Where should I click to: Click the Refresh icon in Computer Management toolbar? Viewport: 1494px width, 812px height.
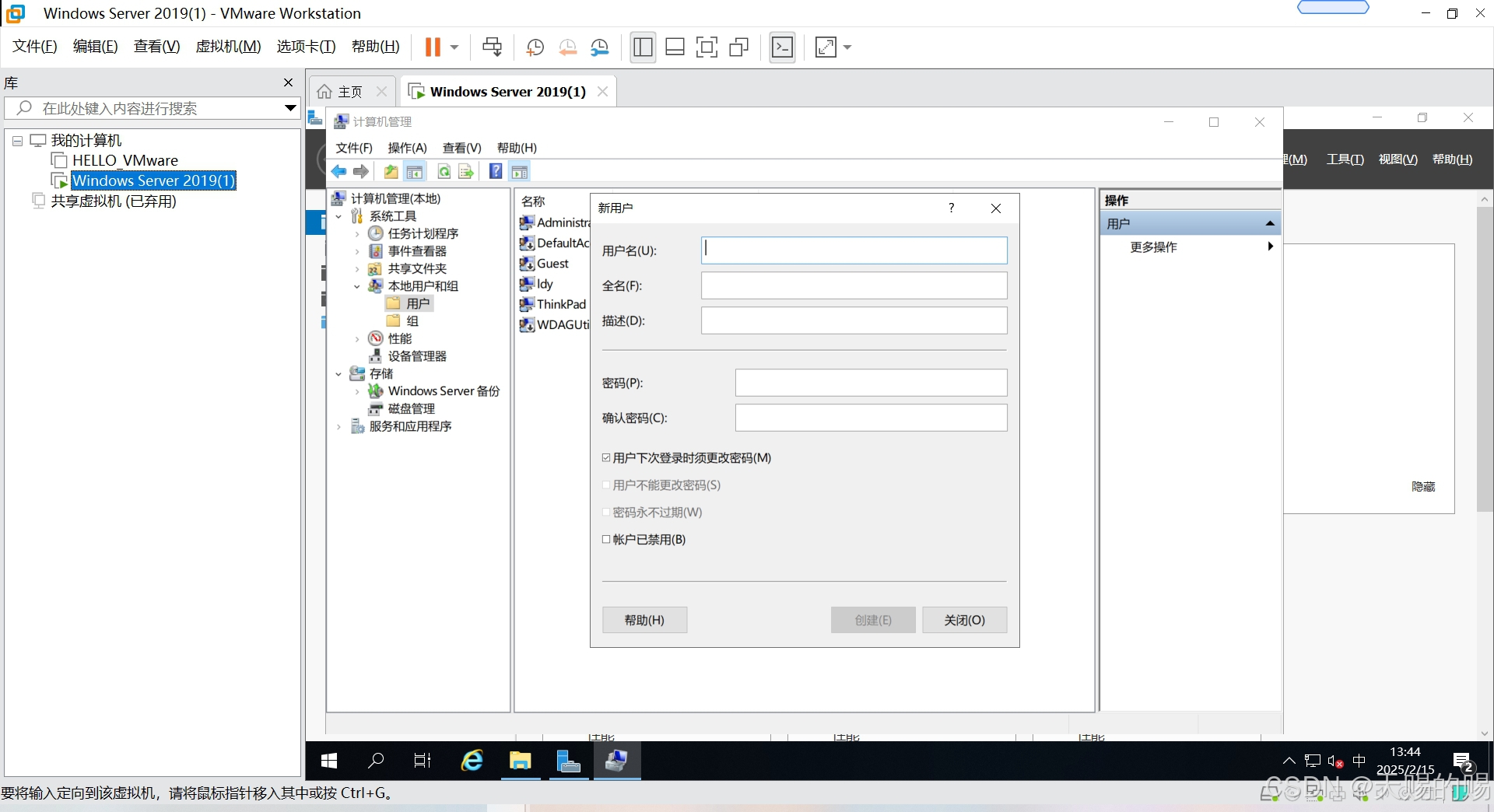[444, 172]
